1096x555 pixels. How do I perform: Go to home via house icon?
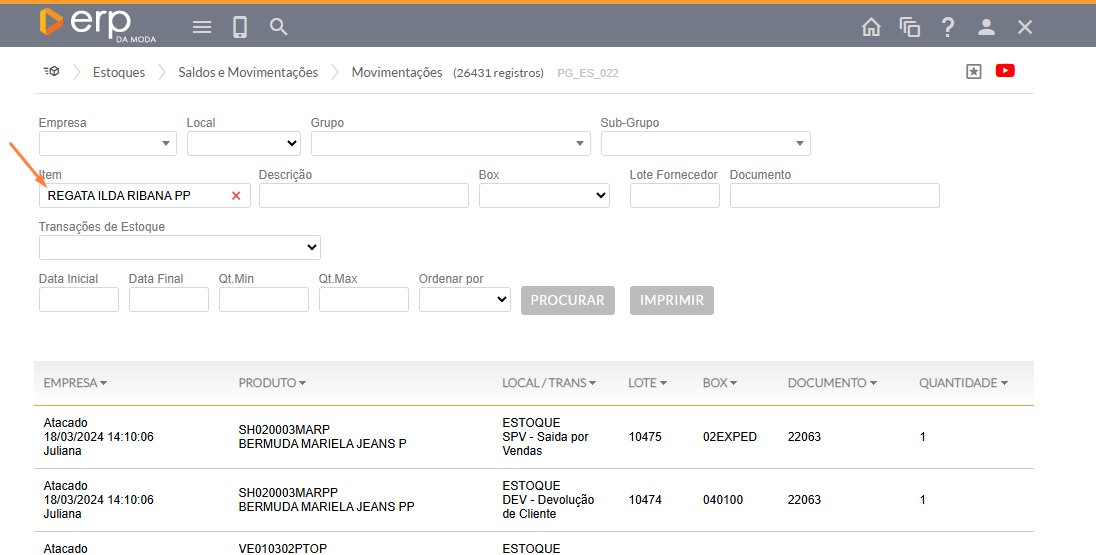coord(871,27)
